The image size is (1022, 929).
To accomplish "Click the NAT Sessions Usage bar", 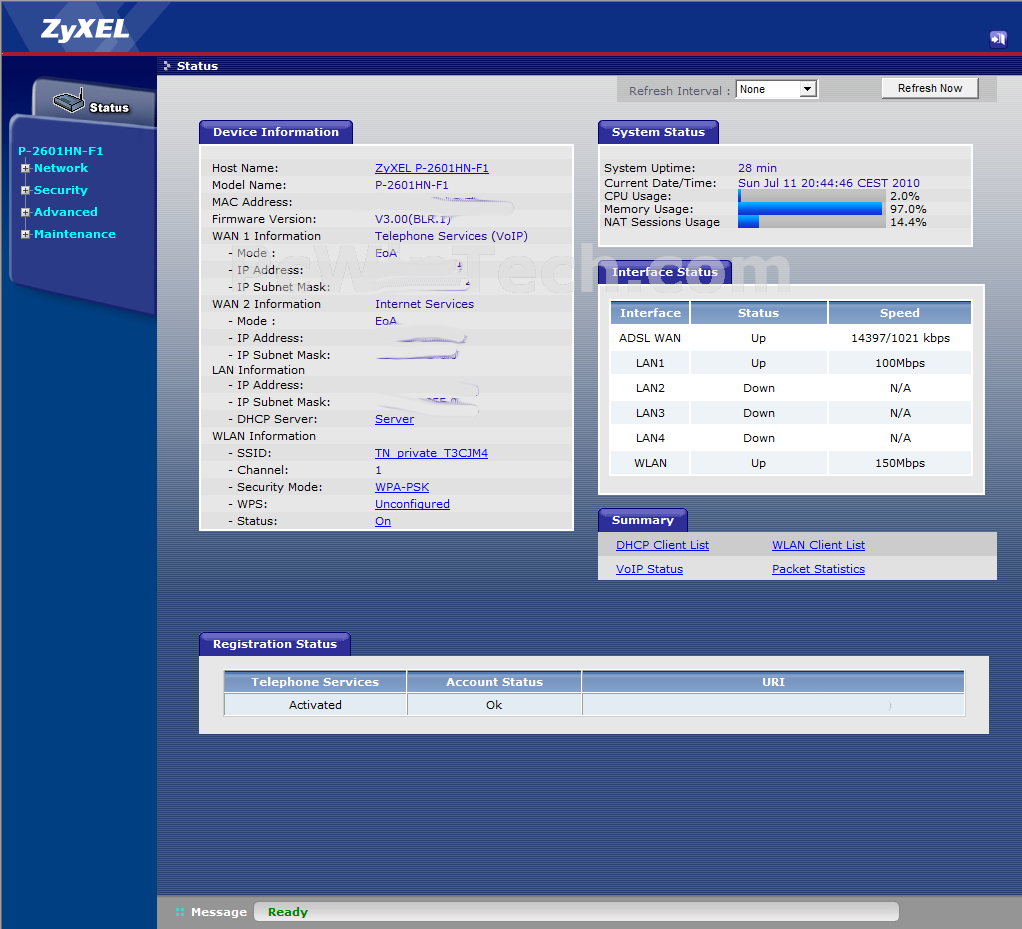I will 811,222.
